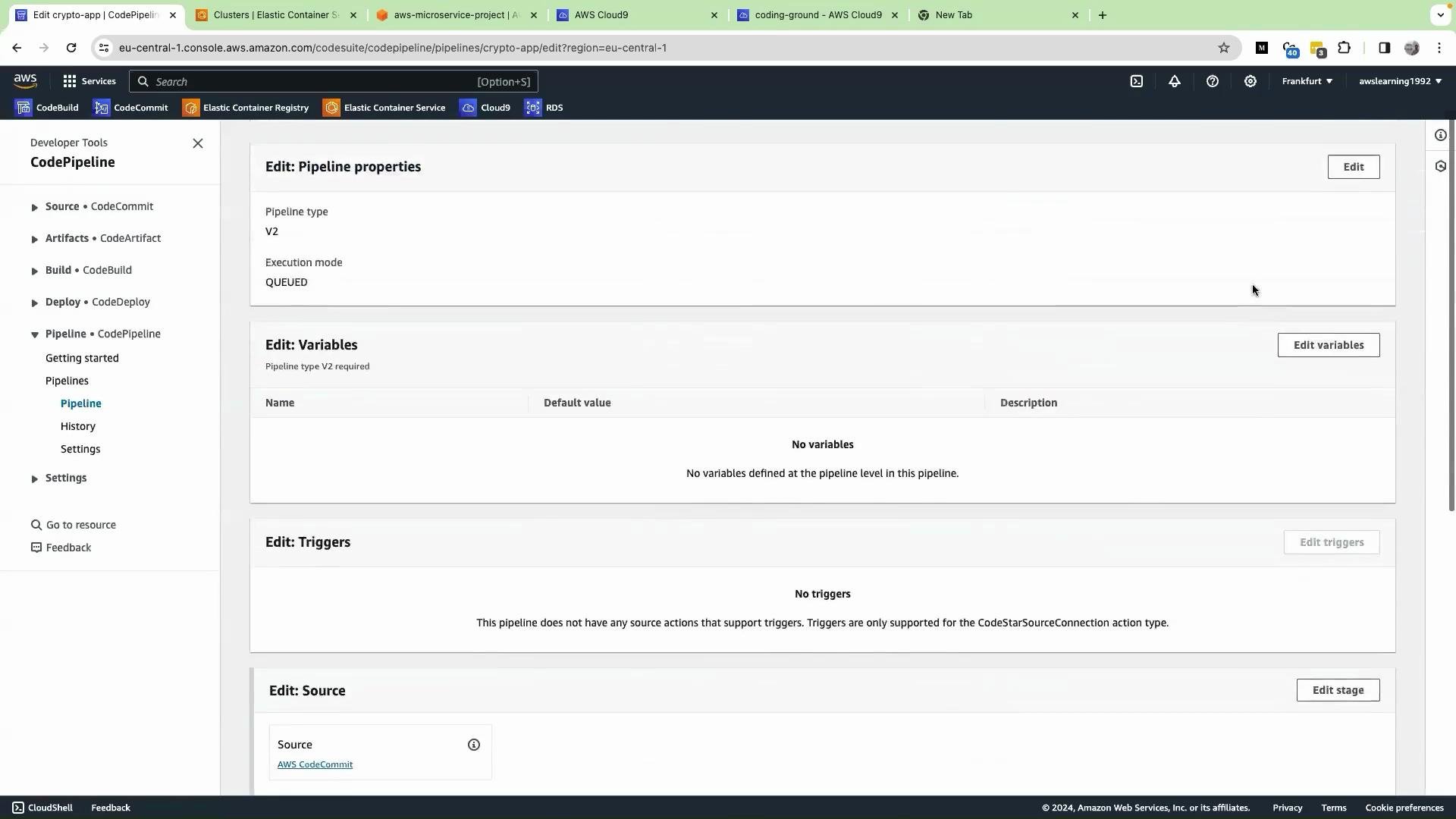View site information icon in address bar

(x=104, y=48)
